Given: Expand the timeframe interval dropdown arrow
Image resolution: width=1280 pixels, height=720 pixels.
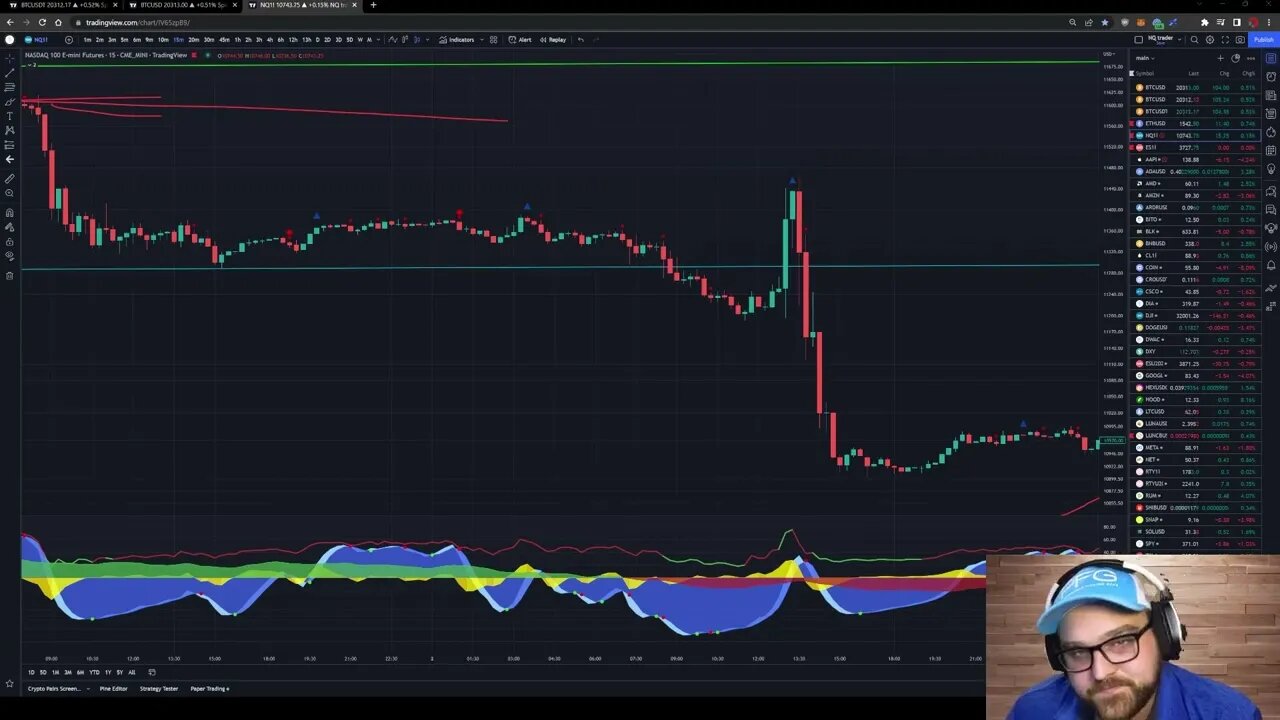Looking at the screenshot, I should (x=378, y=40).
